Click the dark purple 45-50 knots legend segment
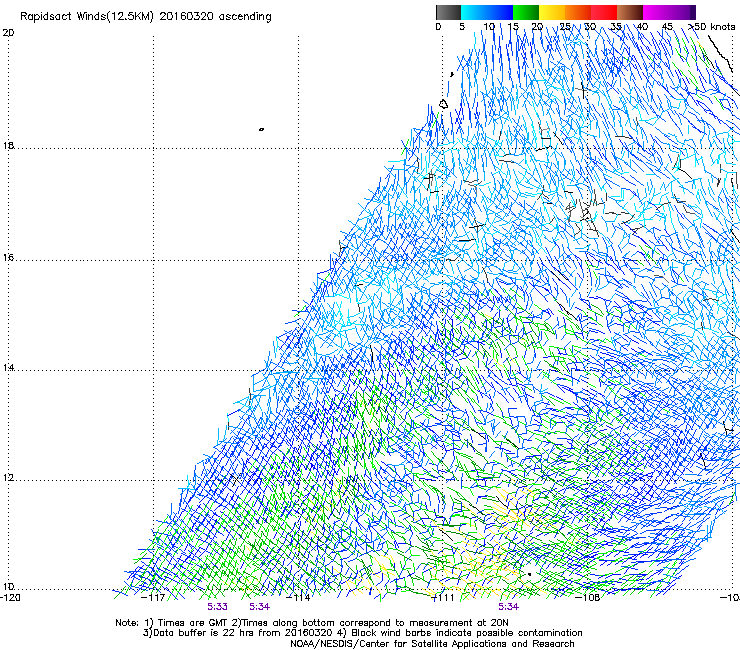Screen dimensions: 740x650 pyautogui.click(x=682, y=12)
